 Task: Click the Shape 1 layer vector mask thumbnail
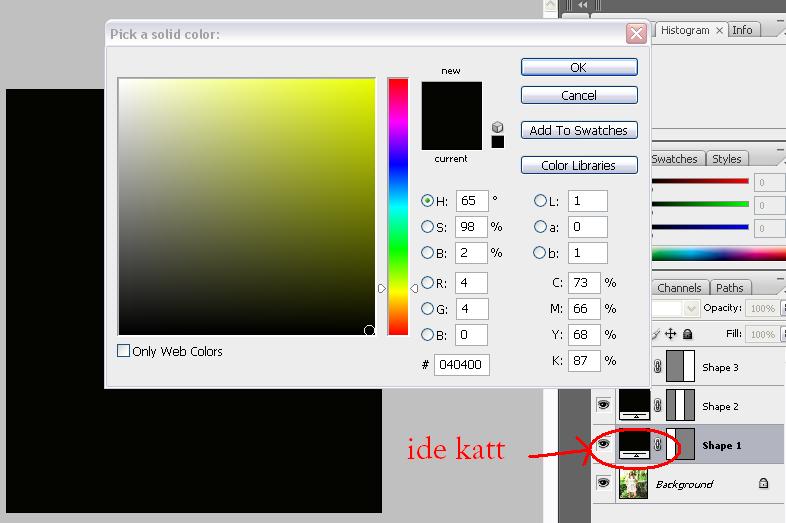coord(680,445)
